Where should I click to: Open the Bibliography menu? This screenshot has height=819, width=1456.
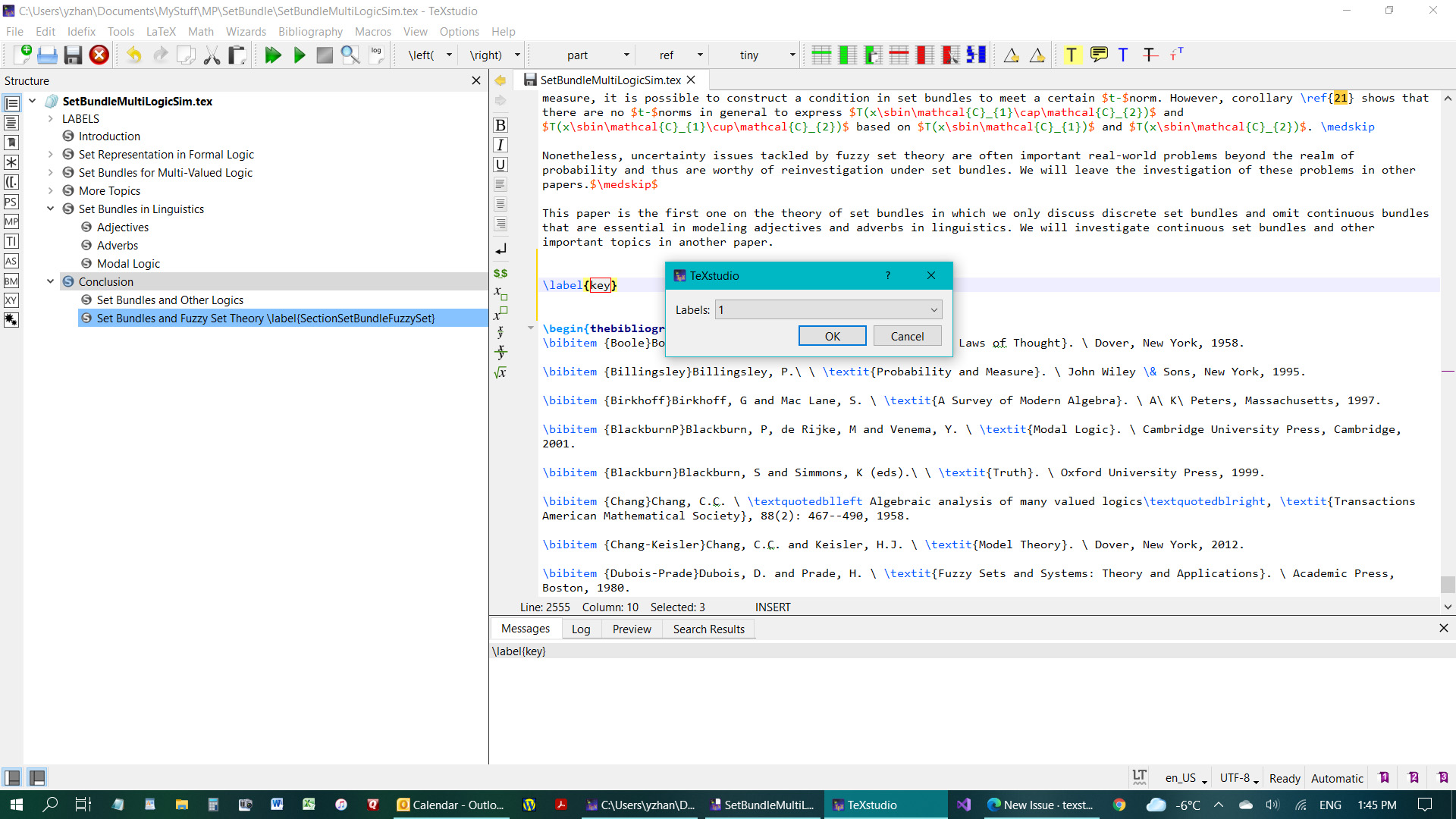[x=310, y=31]
